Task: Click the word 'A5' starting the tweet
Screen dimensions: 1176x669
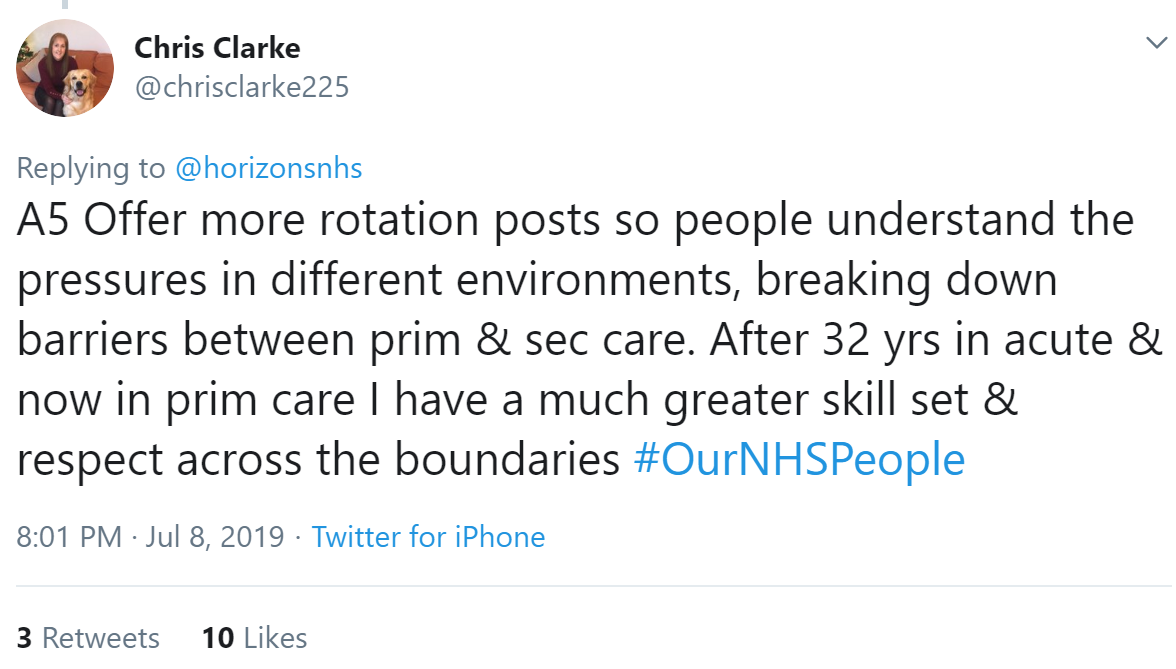Action: (x=43, y=220)
